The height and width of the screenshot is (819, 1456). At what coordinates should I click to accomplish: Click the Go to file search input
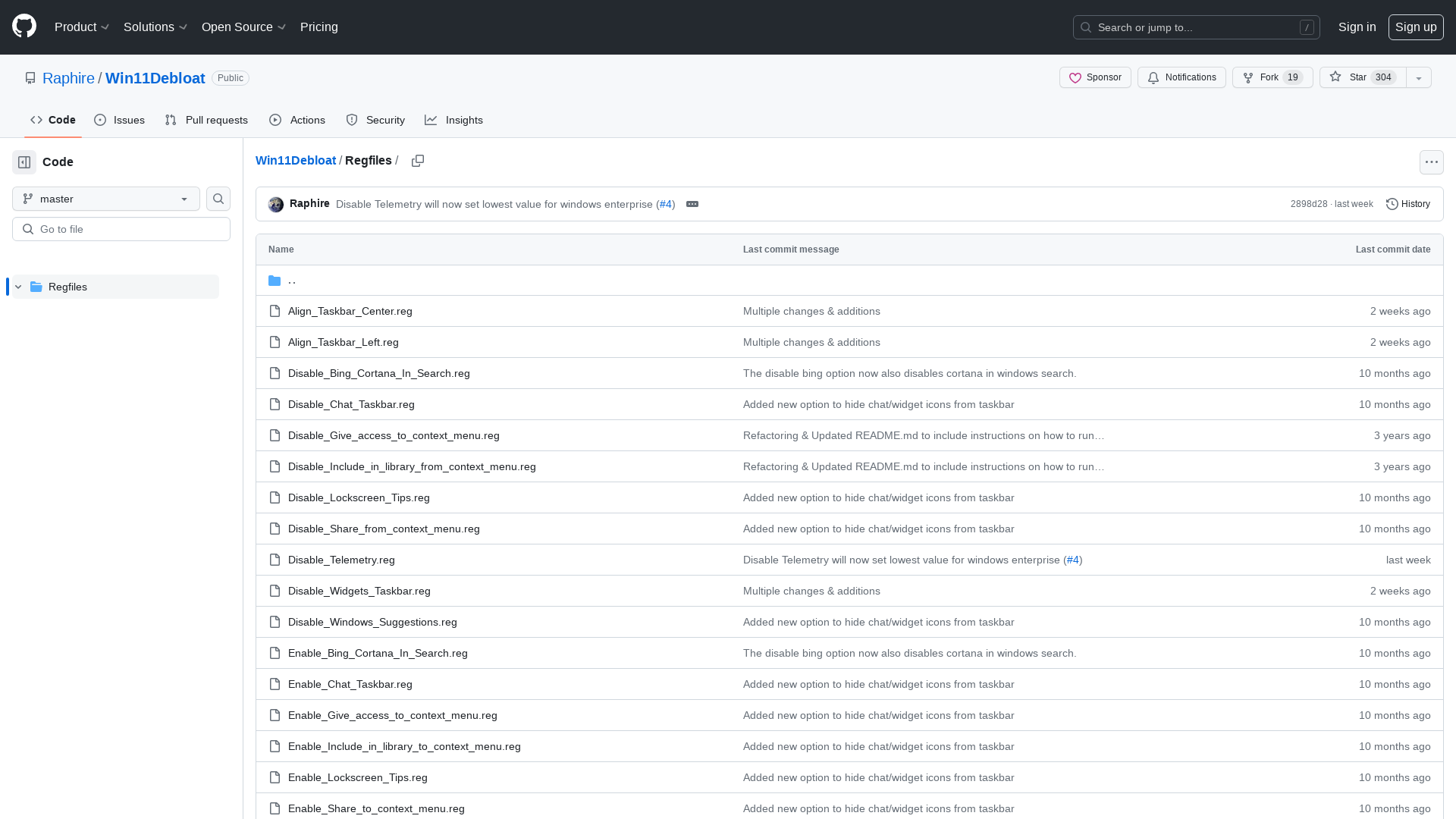[121, 229]
